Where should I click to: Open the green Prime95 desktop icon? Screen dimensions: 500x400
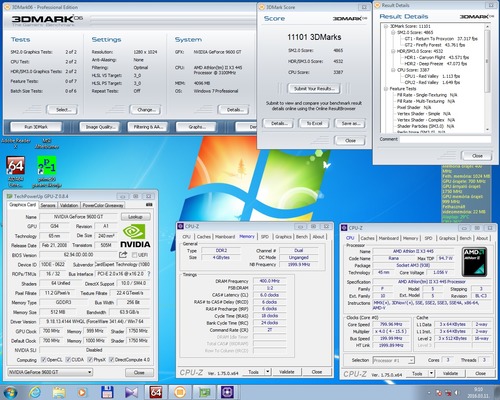[47, 166]
